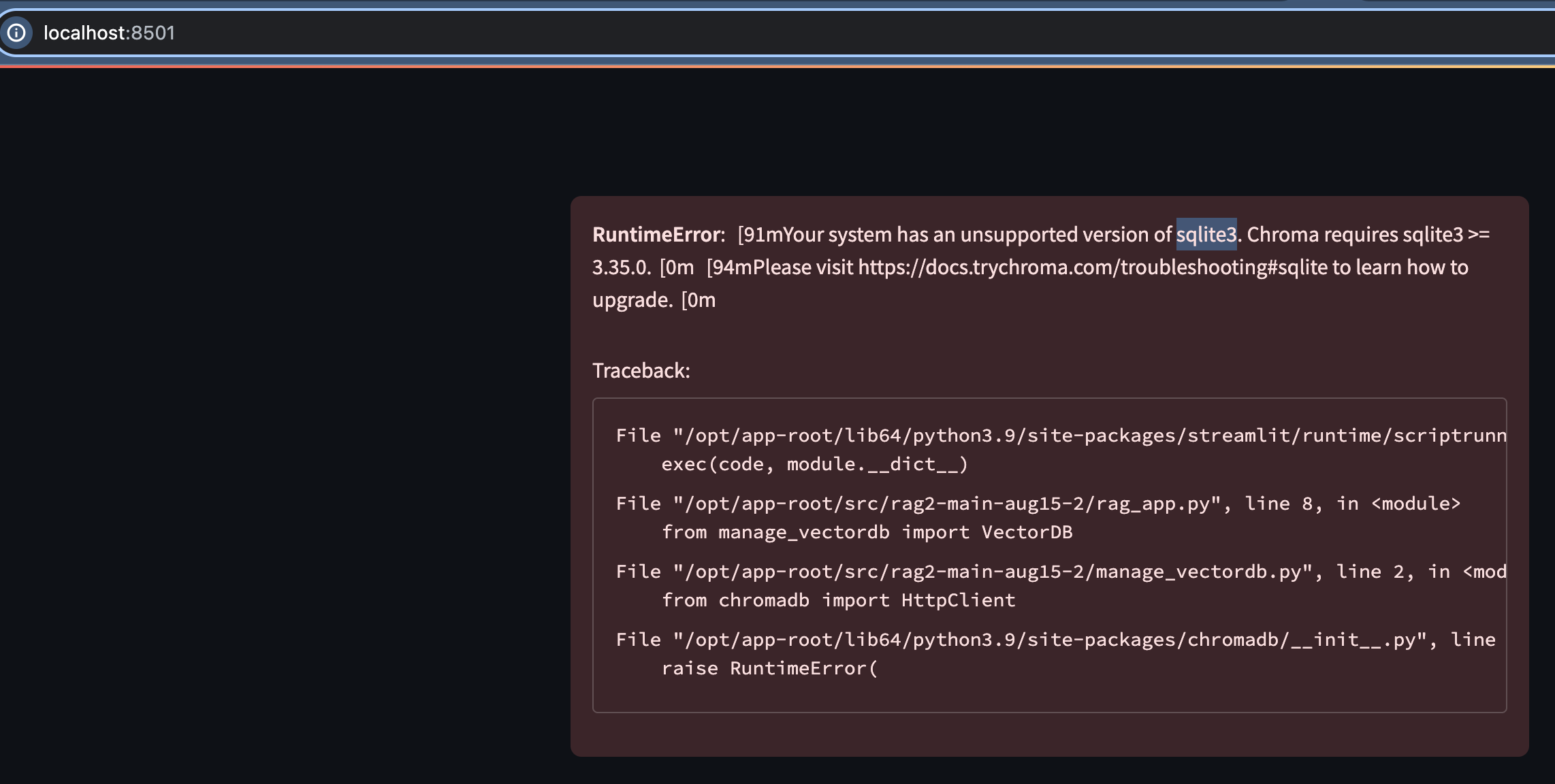Screen dimensions: 1555x784
Task: Click the 'raise RuntimeError(' line
Action: point(769,668)
